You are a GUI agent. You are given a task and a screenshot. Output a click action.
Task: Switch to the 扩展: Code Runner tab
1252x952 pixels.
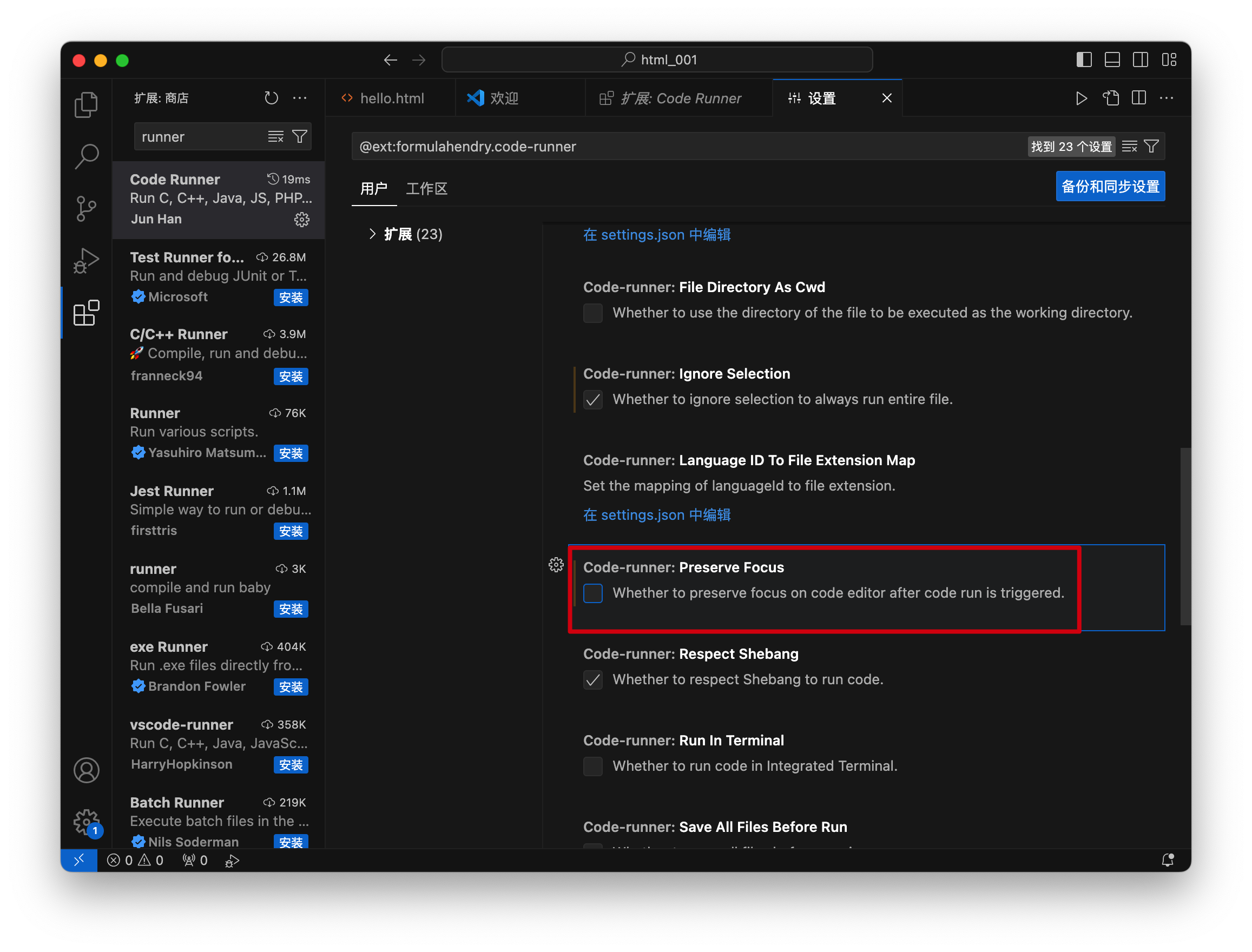[678, 98]
